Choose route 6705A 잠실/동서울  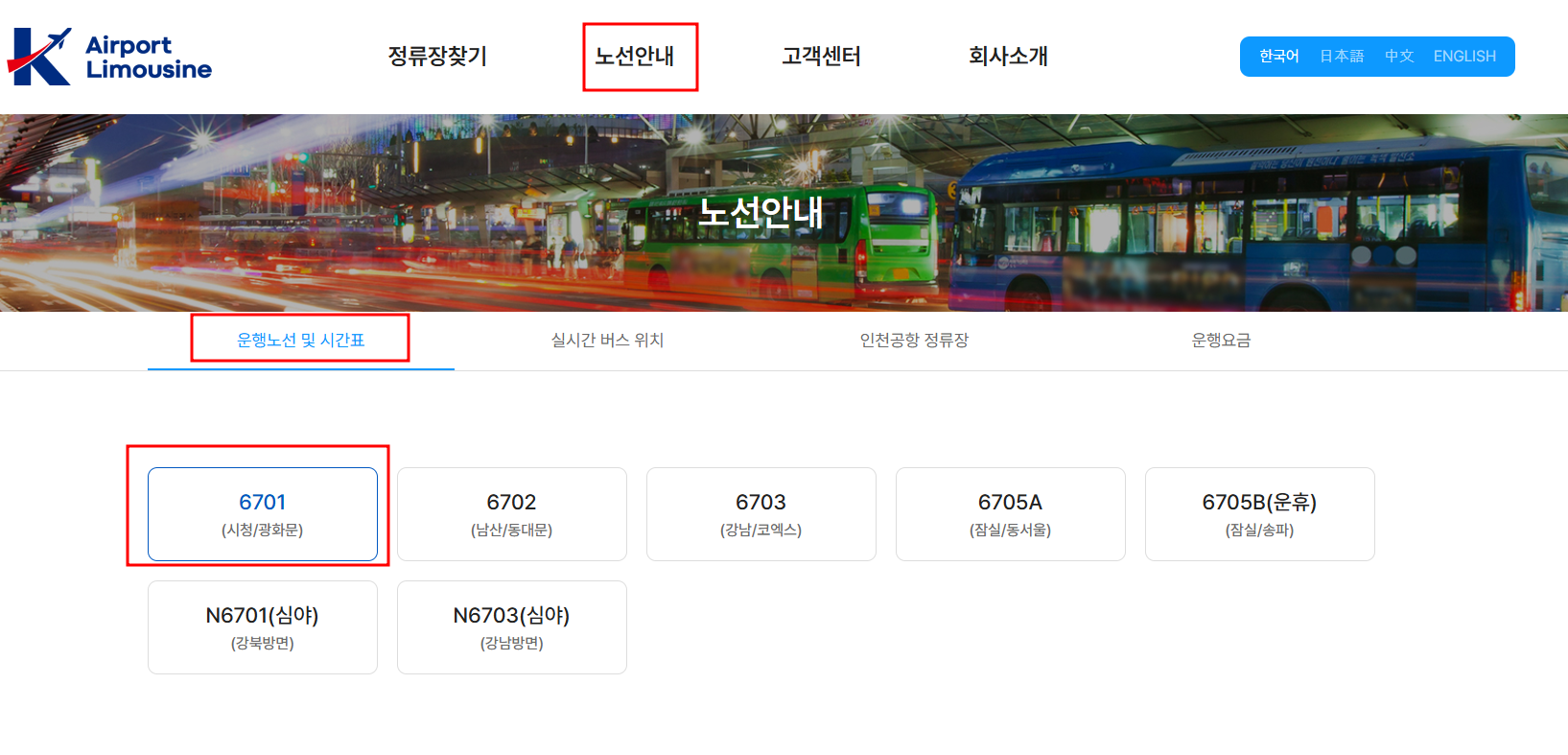tap(1011, 514)
